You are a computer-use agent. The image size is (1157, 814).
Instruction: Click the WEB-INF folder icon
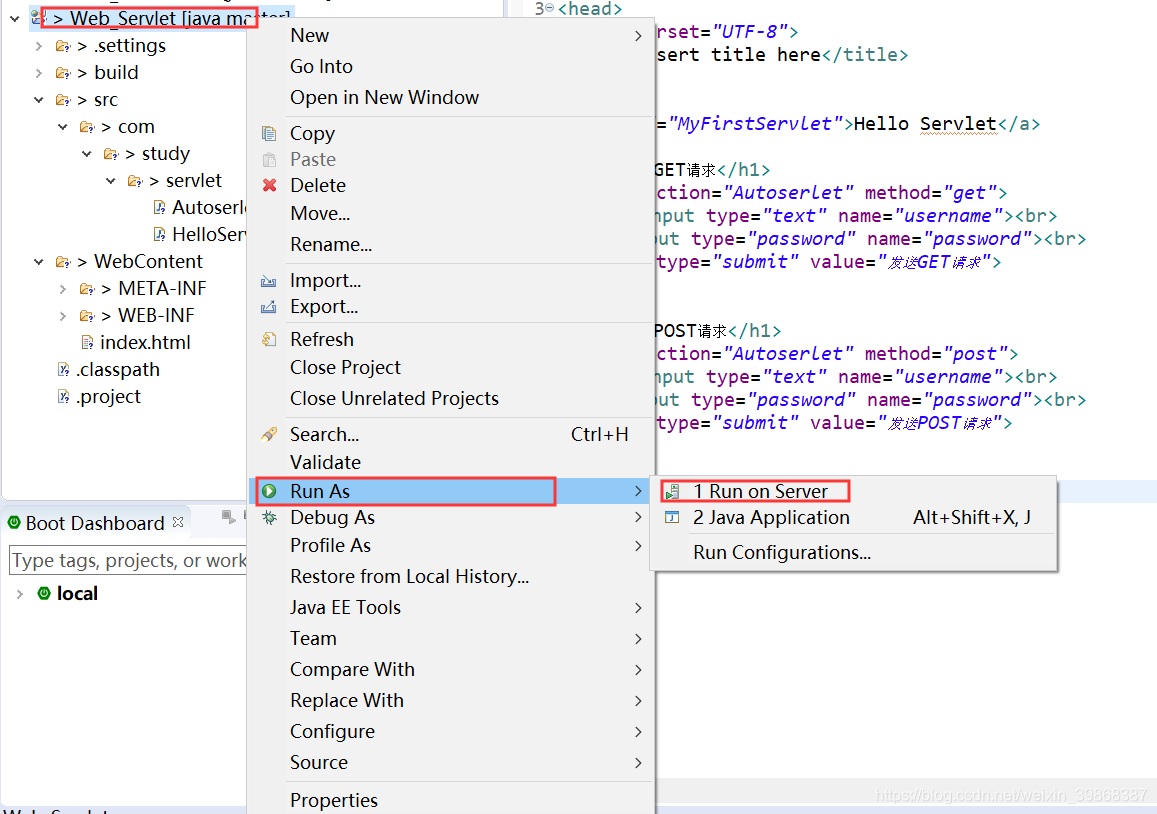(x=87, y=316)
